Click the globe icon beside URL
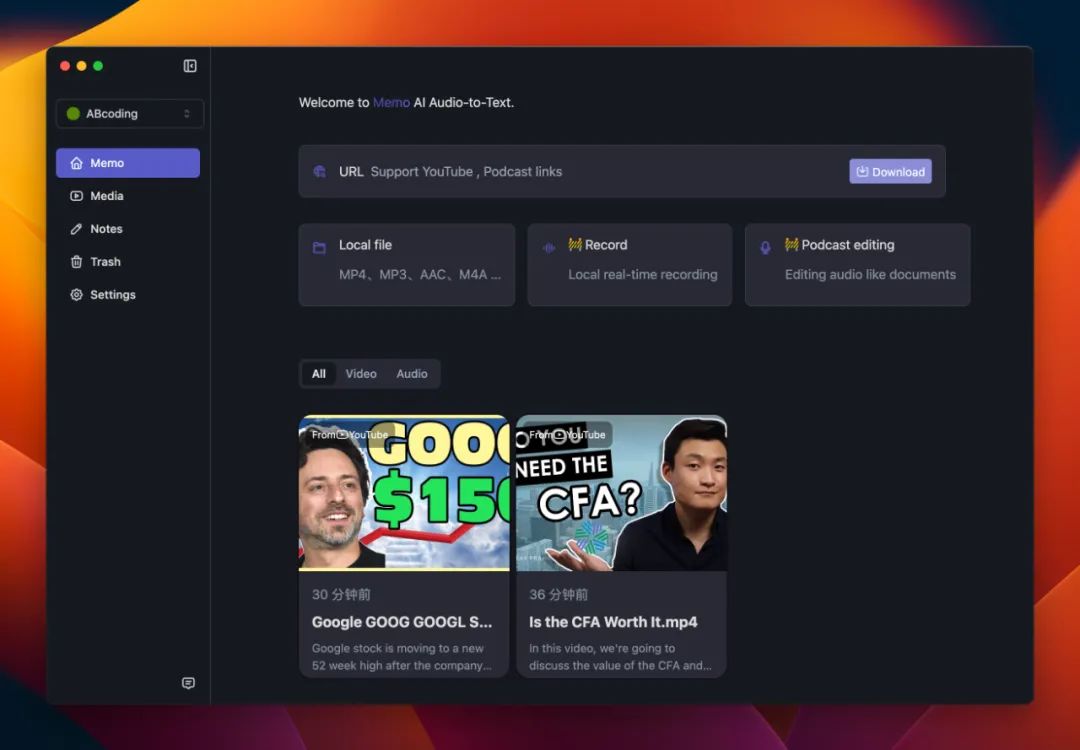Viewport: 1080px width, 750px height. click(x=320, y=172)
